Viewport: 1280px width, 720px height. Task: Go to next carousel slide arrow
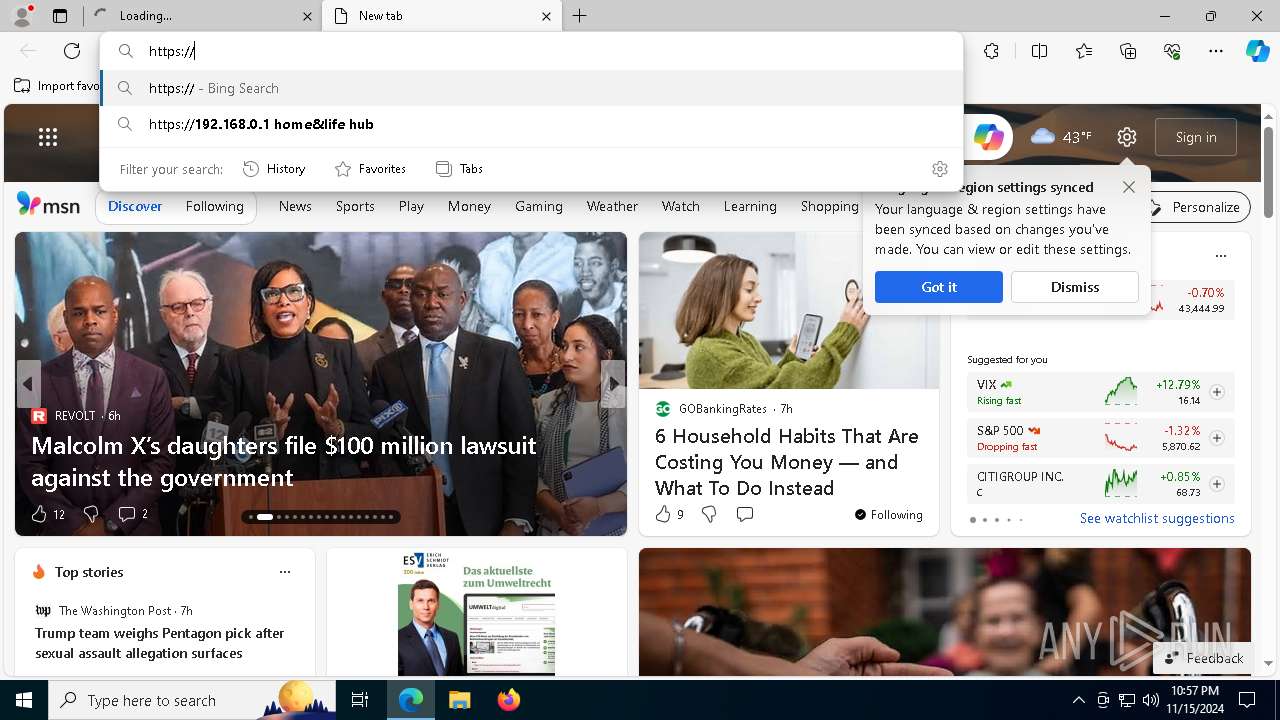(613, 384)
